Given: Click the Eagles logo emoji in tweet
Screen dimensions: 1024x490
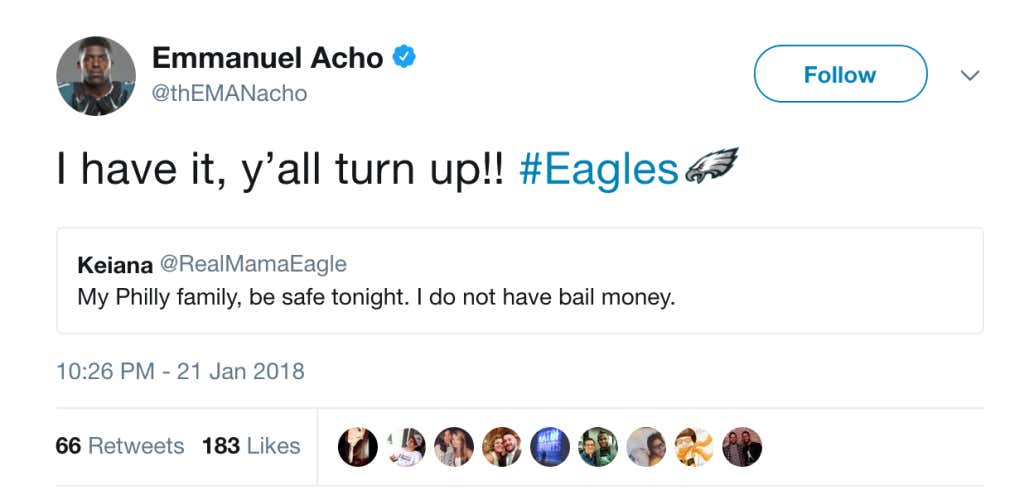Looking at the screenshot, I should point(711,167).
